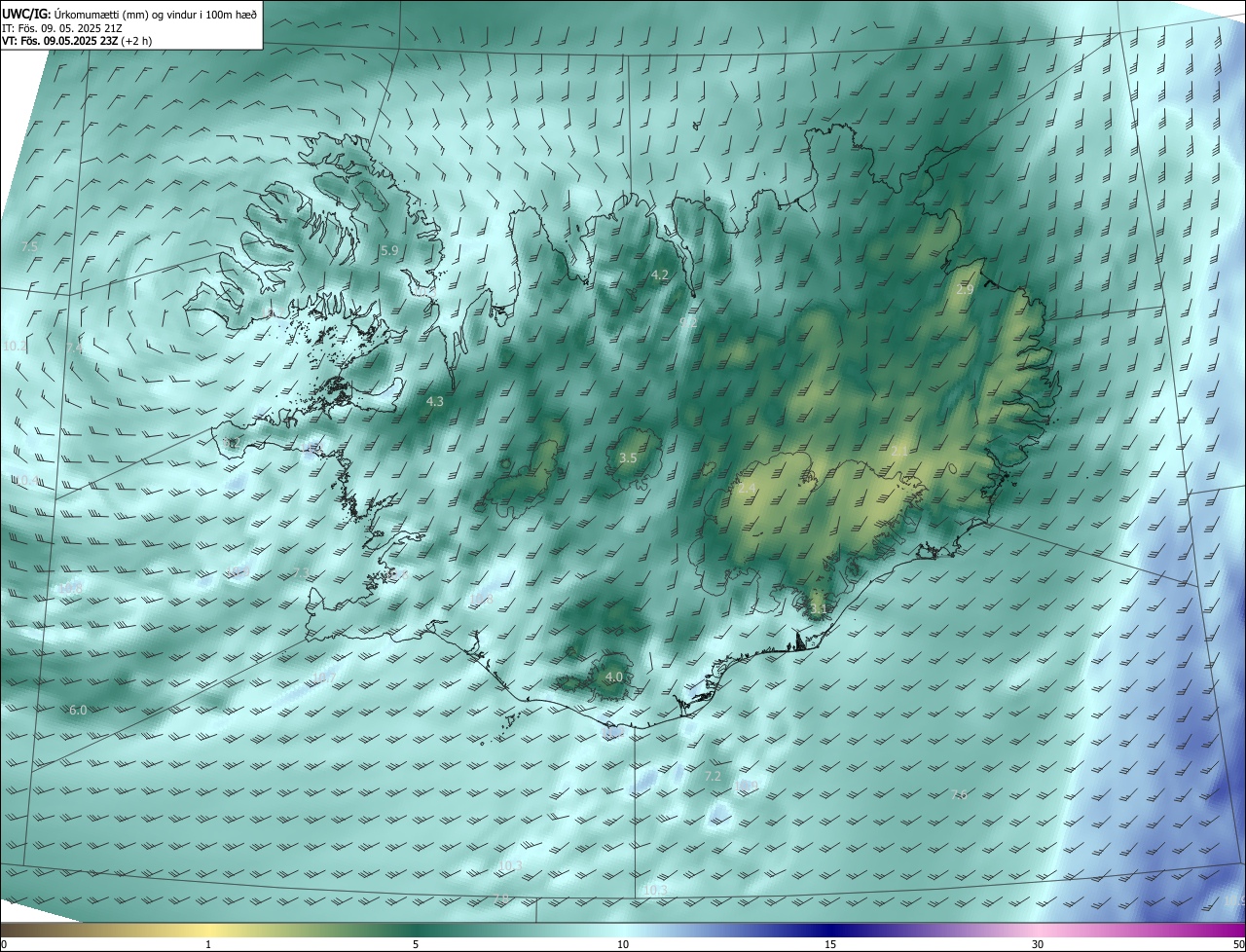Click the initial time line 'IT: Fös. 09. 05. 2025 21Z'

pyautogui.click(x=63, y=28)
